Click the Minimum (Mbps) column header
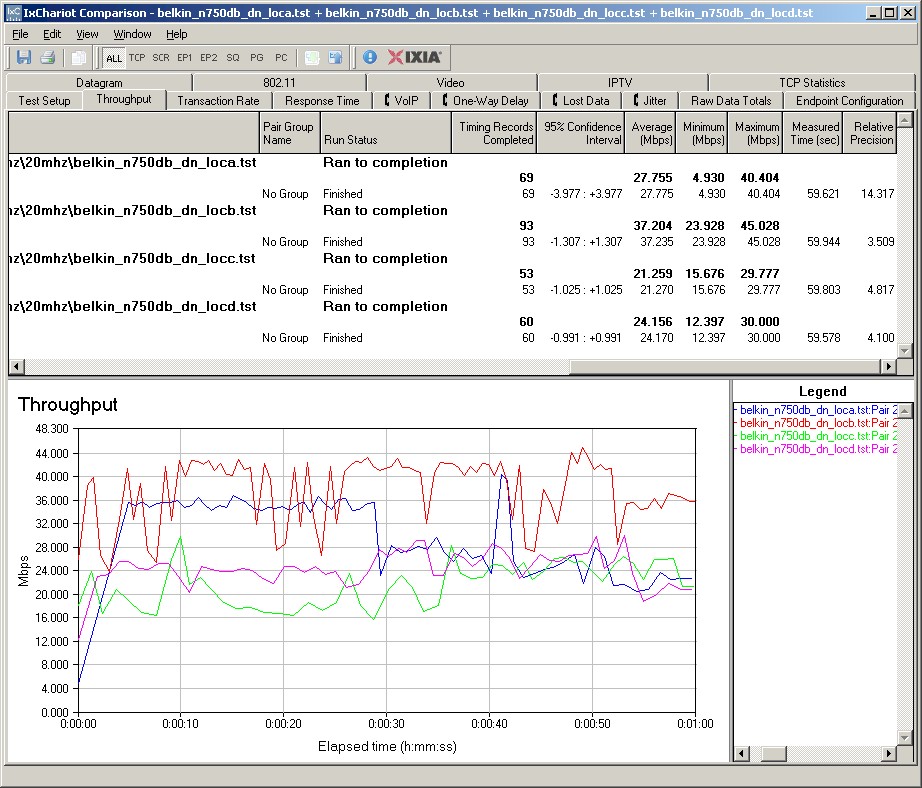Image resolution: width=922 pixels, height=788 pixels. pos(702,133)
